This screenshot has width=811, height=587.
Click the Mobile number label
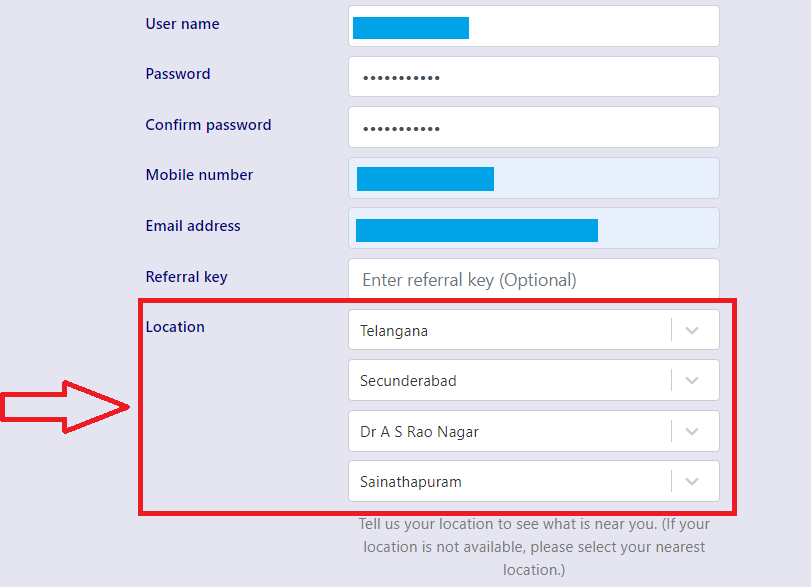point(199,175)
